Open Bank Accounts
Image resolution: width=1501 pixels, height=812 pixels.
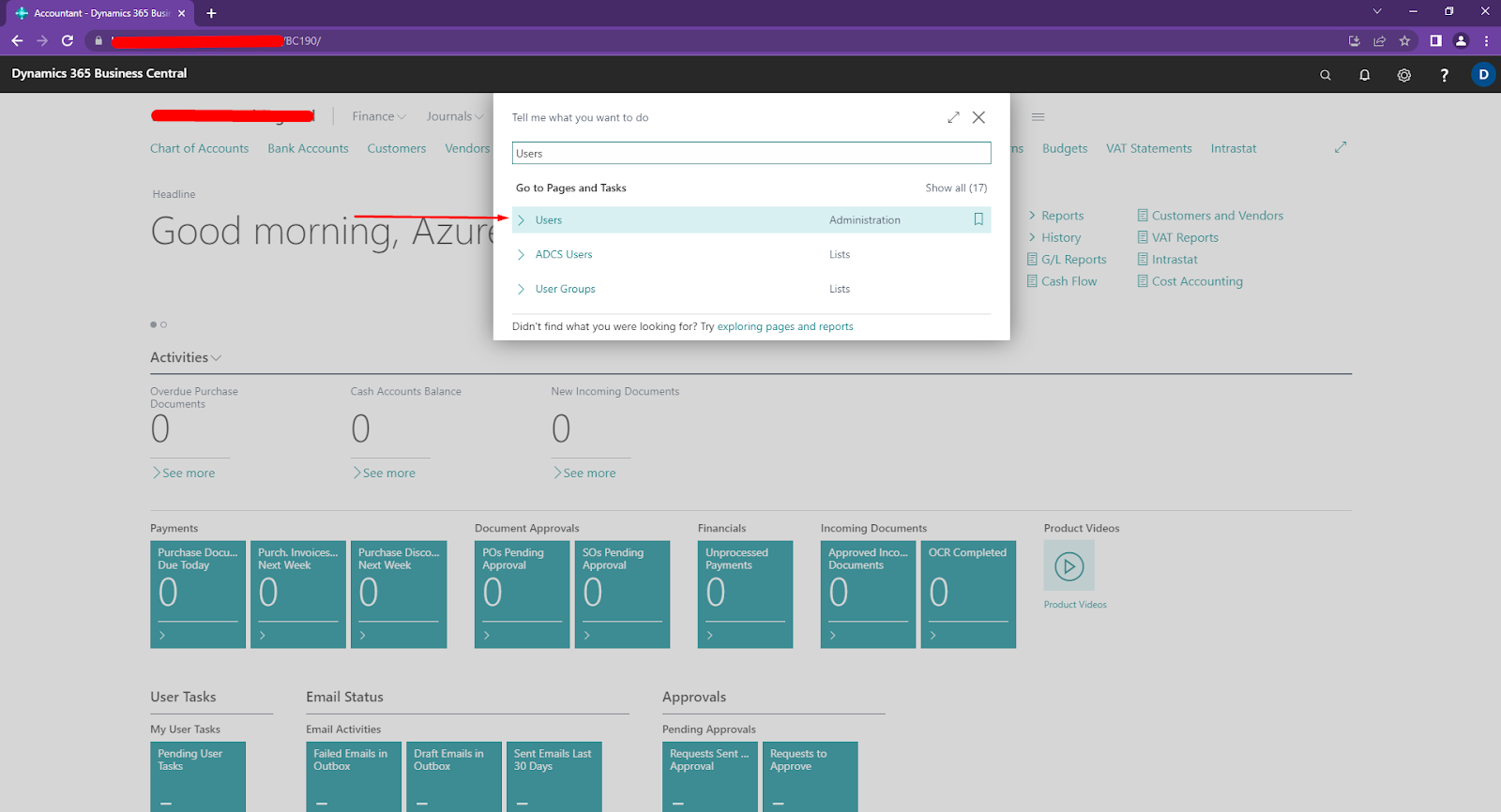[308, 148]
